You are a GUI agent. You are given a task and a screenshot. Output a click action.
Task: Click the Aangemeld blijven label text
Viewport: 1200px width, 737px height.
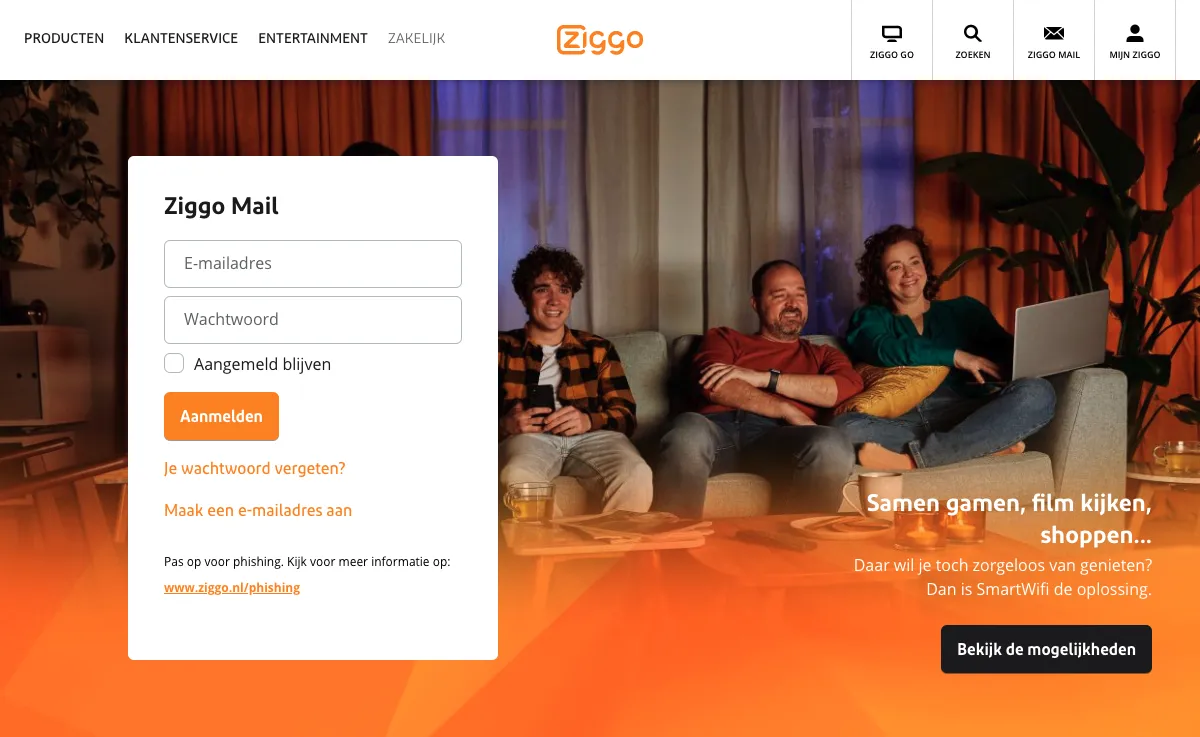tap(262, 364)
